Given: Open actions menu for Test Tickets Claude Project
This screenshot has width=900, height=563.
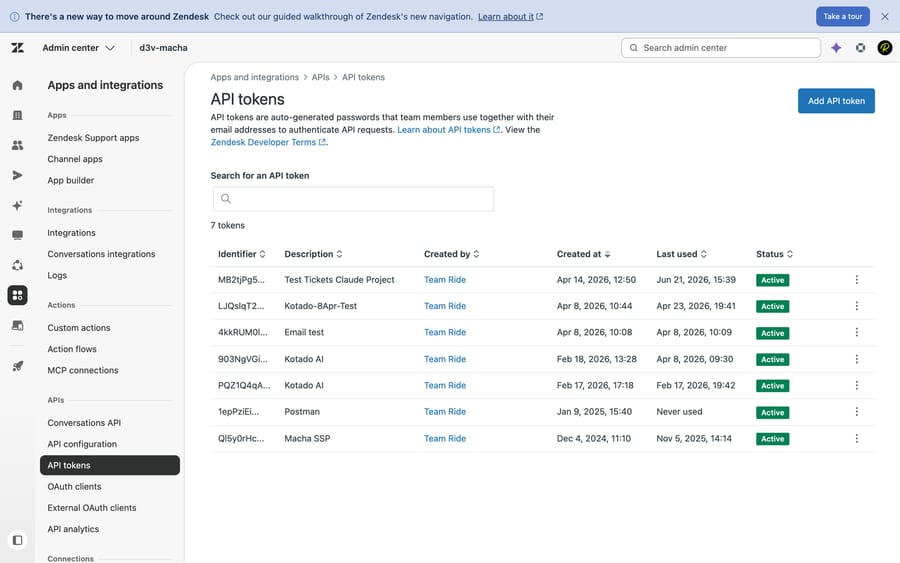Looking at the screenshot, I should (856, 279).
